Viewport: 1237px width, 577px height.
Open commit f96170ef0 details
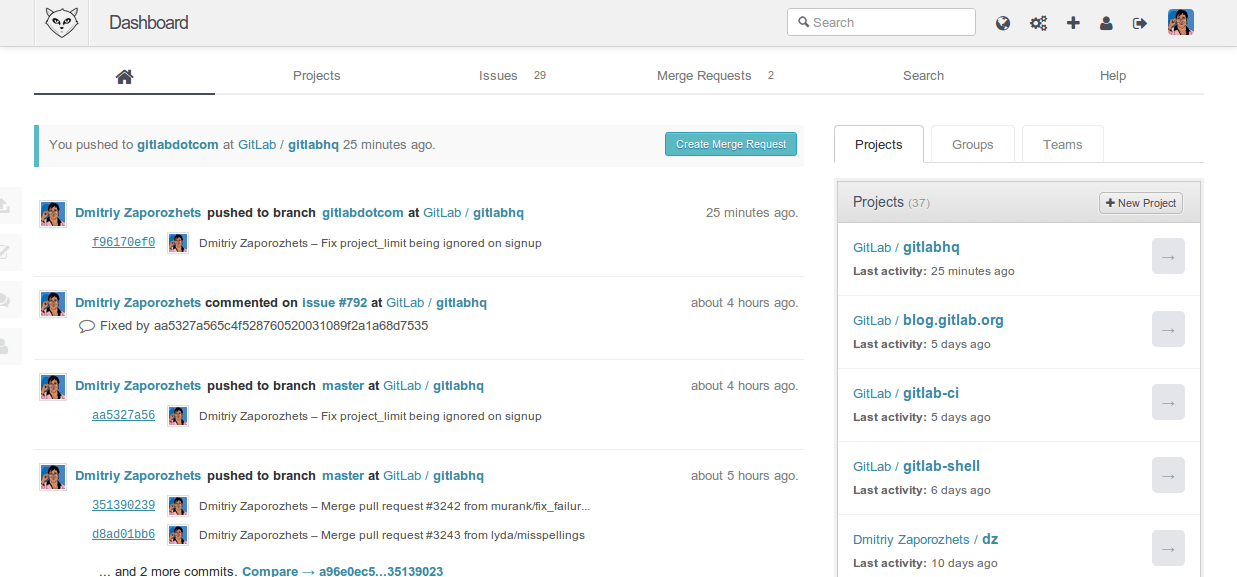click(x=123, y=242)
